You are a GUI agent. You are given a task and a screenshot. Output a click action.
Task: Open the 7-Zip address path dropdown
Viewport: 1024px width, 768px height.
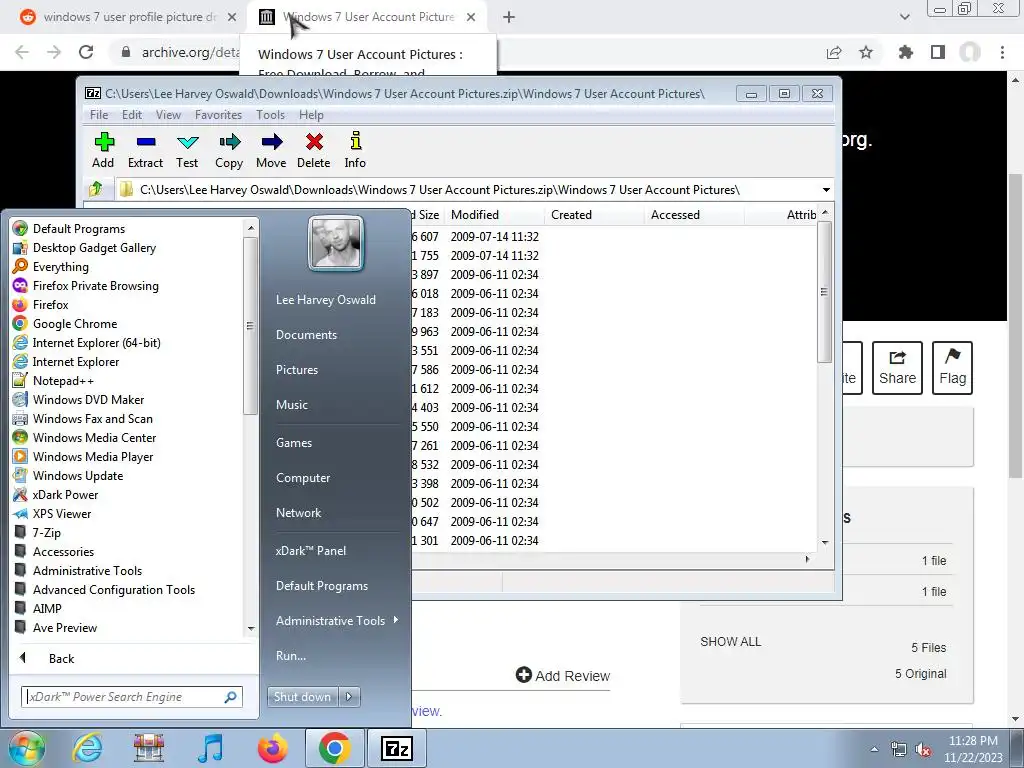point(826,189)
